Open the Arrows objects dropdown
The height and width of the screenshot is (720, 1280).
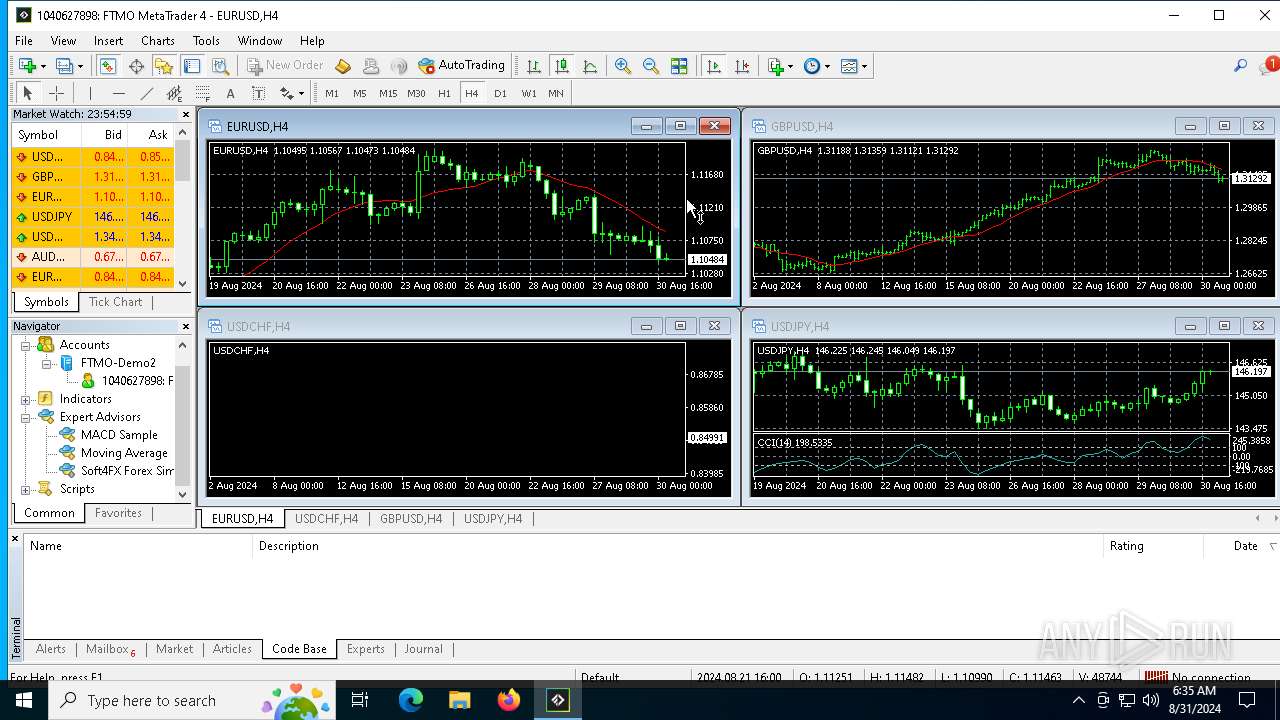(291, 93)
